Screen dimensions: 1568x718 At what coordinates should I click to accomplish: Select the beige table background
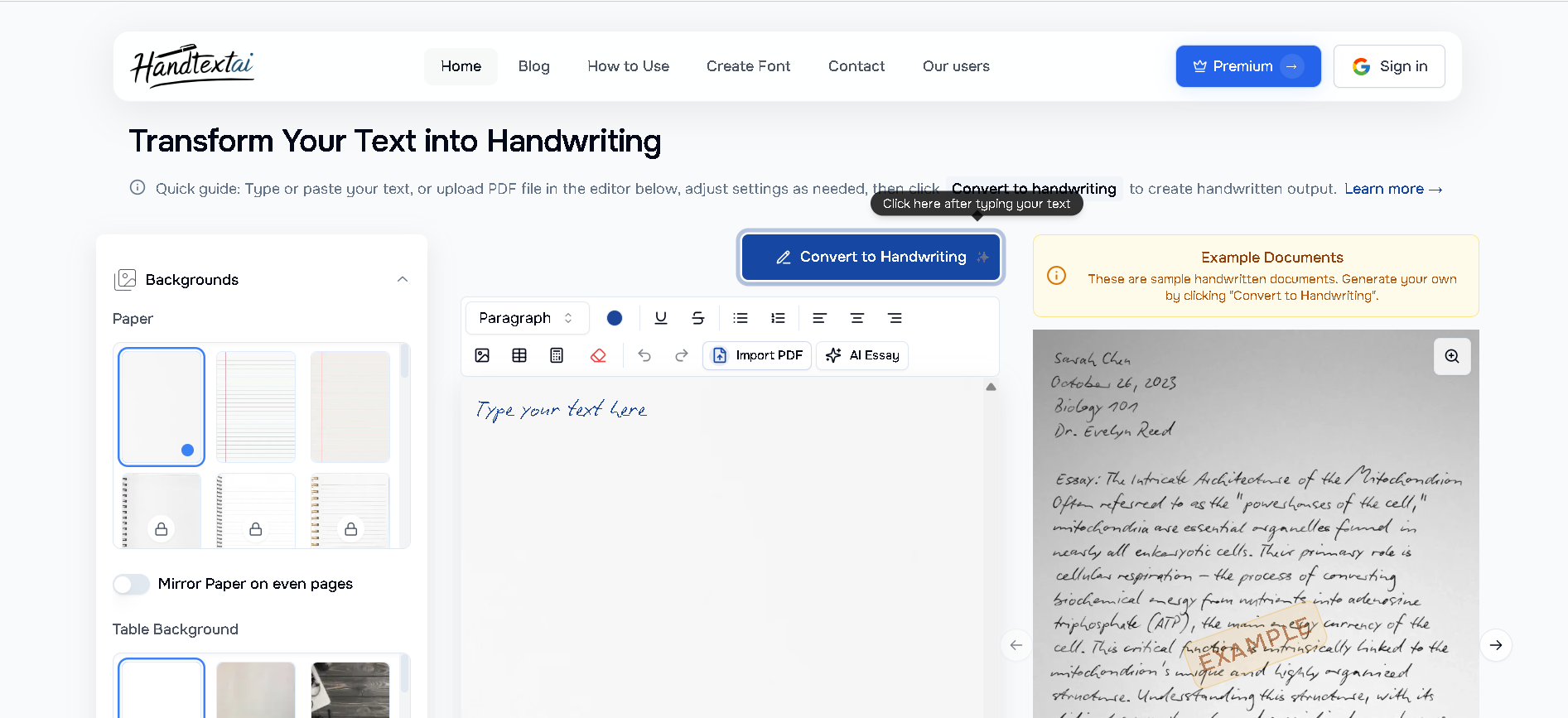(256, 690)
